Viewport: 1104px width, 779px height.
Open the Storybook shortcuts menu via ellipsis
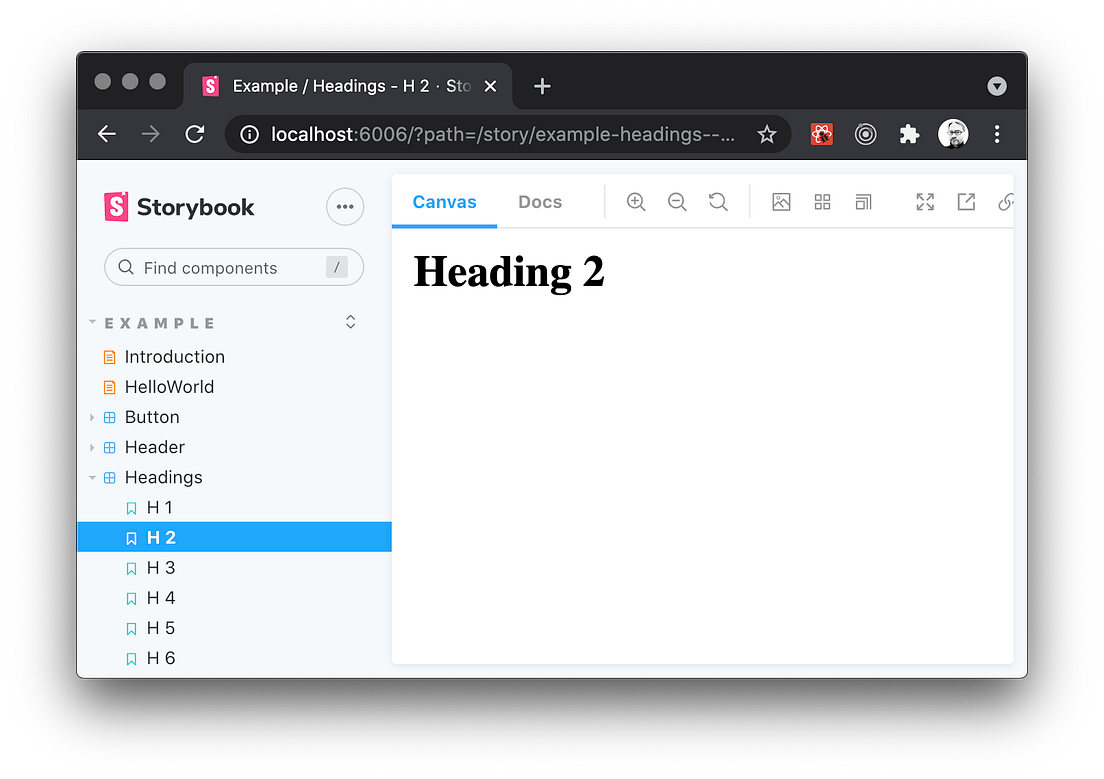pos(345,206)
